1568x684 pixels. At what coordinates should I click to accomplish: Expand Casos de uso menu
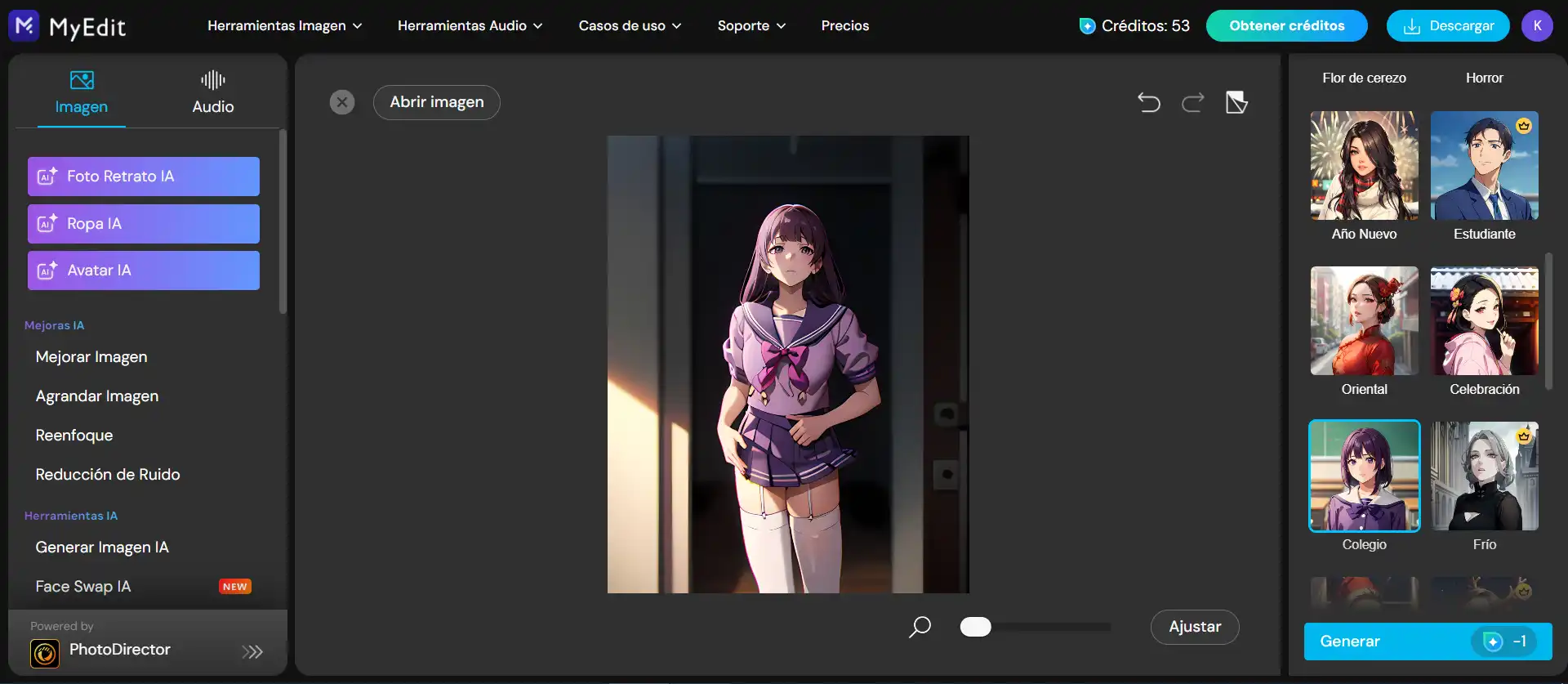click(x=630, y=26)
